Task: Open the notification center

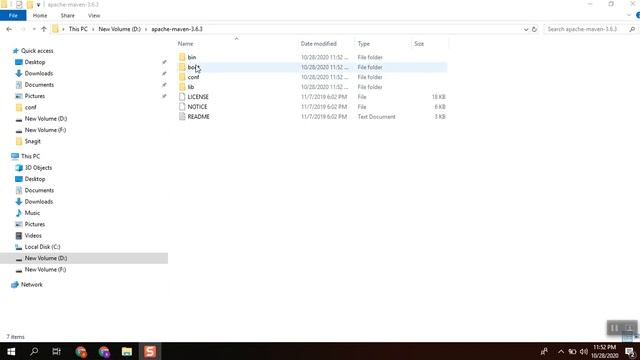Action: [x=630, y=351]
